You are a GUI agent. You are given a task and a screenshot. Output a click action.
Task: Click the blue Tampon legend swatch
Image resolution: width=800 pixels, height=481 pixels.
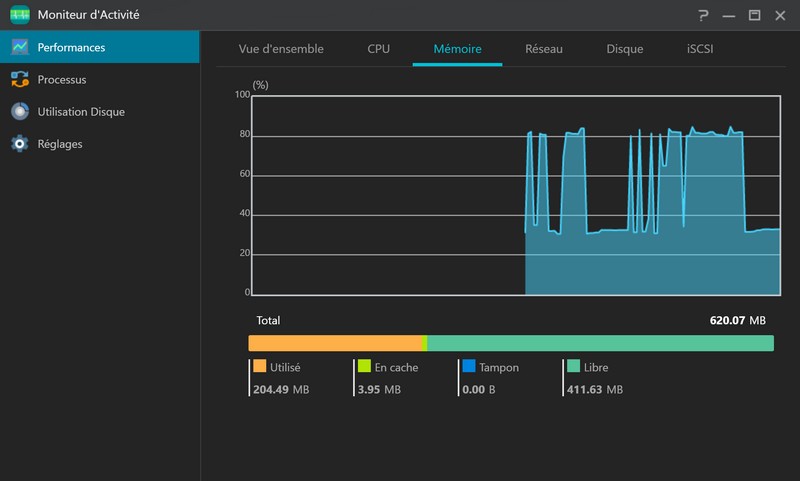[x=469, y=366]
